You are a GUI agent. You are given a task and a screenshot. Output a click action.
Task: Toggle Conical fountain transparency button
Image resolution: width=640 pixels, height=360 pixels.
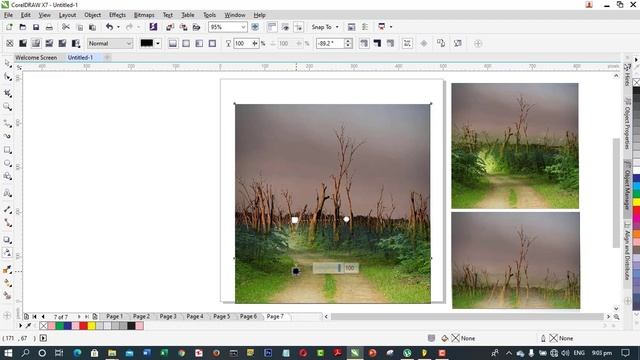point(199,43)
